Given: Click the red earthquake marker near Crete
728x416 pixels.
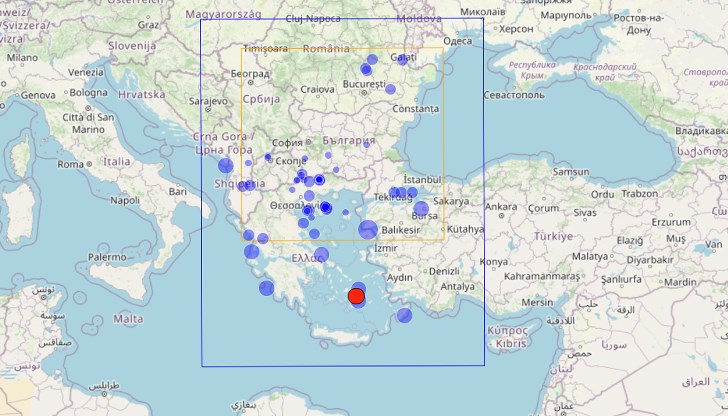Looking at the screenshot, I should (355, 296).
